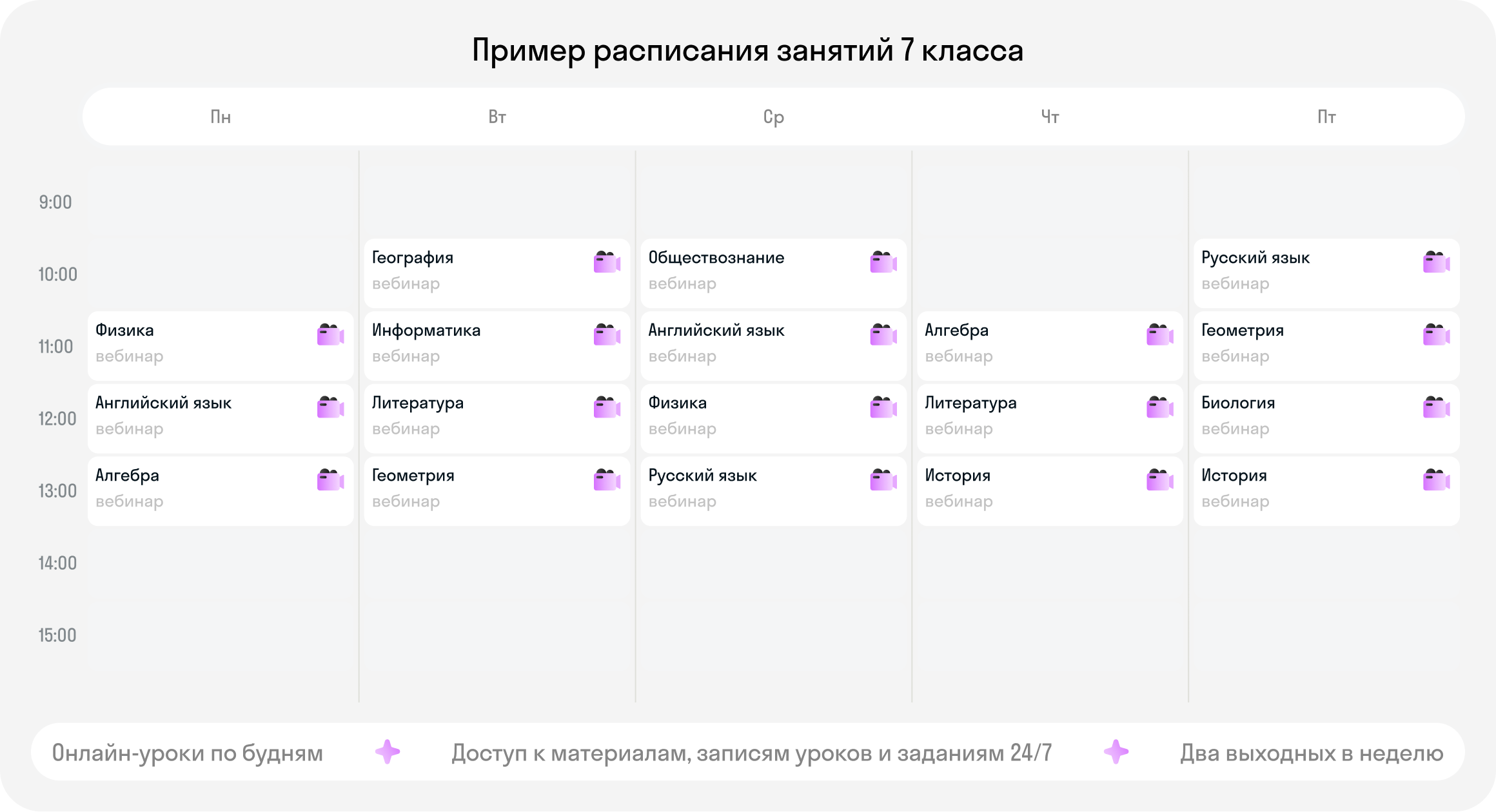
Task: Click the schedule title for 7 класса
Action: click(x=747, y=51)
